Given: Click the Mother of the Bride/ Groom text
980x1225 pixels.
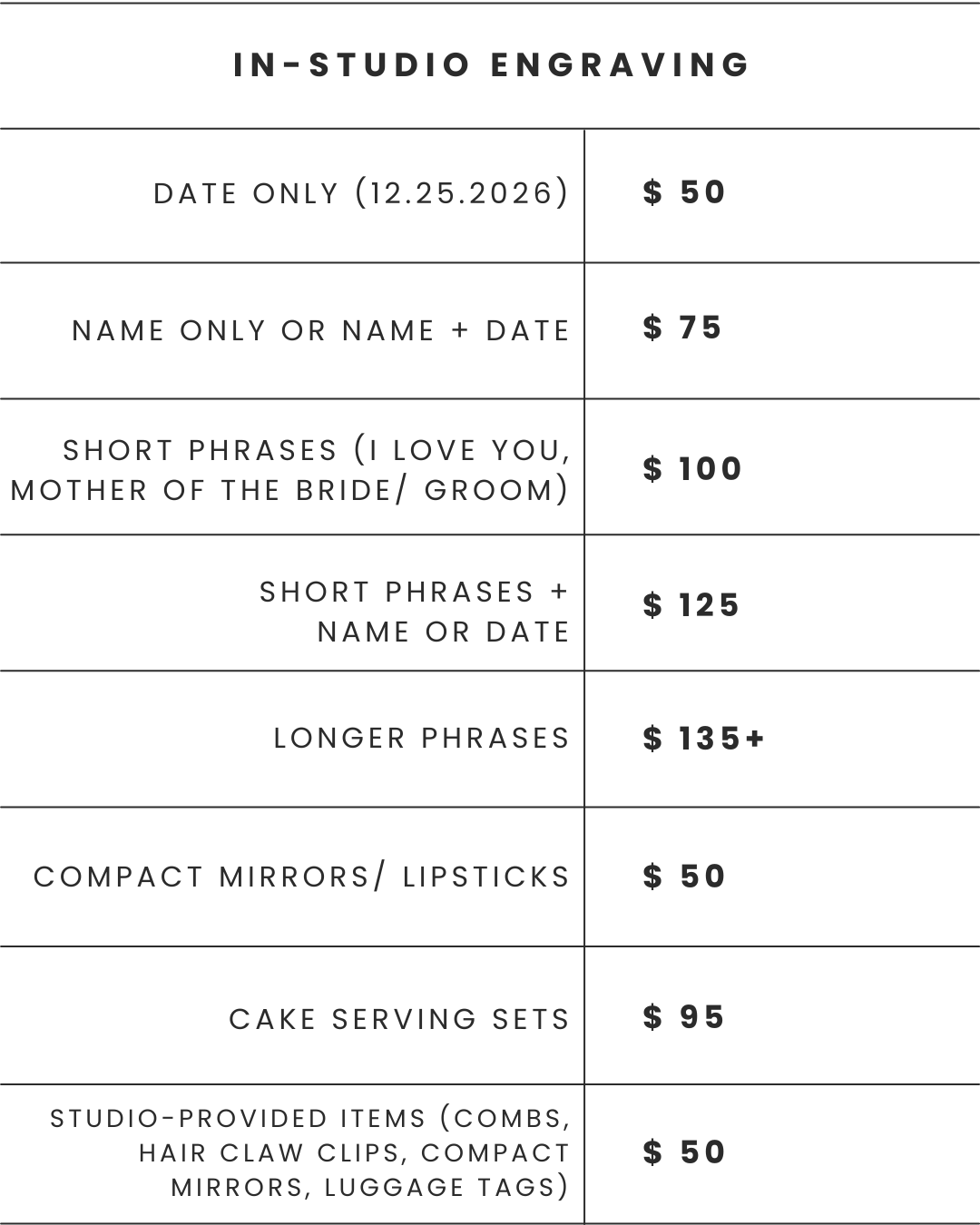Looking at the screenshot, I should coord(290,490).
